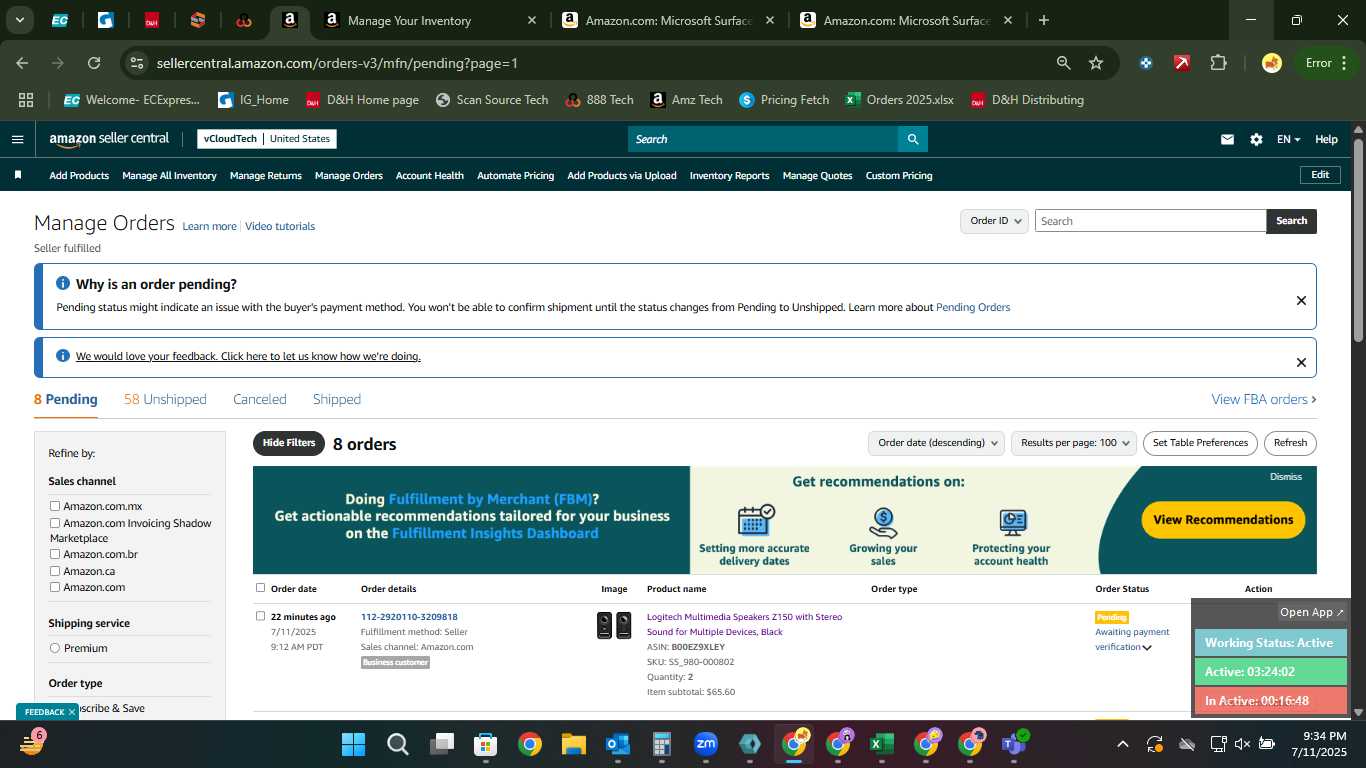Open Zoom from the taskbar
Image resolution: width=1366 pixels, height=768 pixels.
point(706,744)
